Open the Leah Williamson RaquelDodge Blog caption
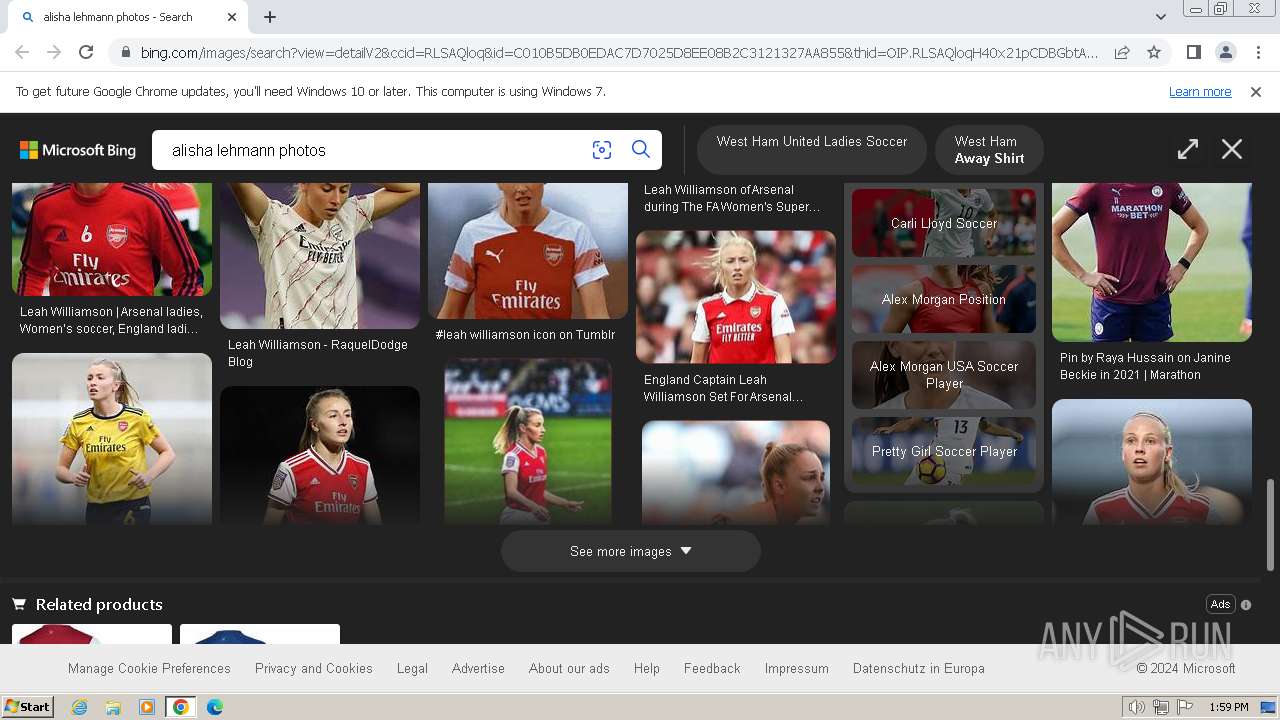This screenshot has width=1280, height=720. pos(318,353)
